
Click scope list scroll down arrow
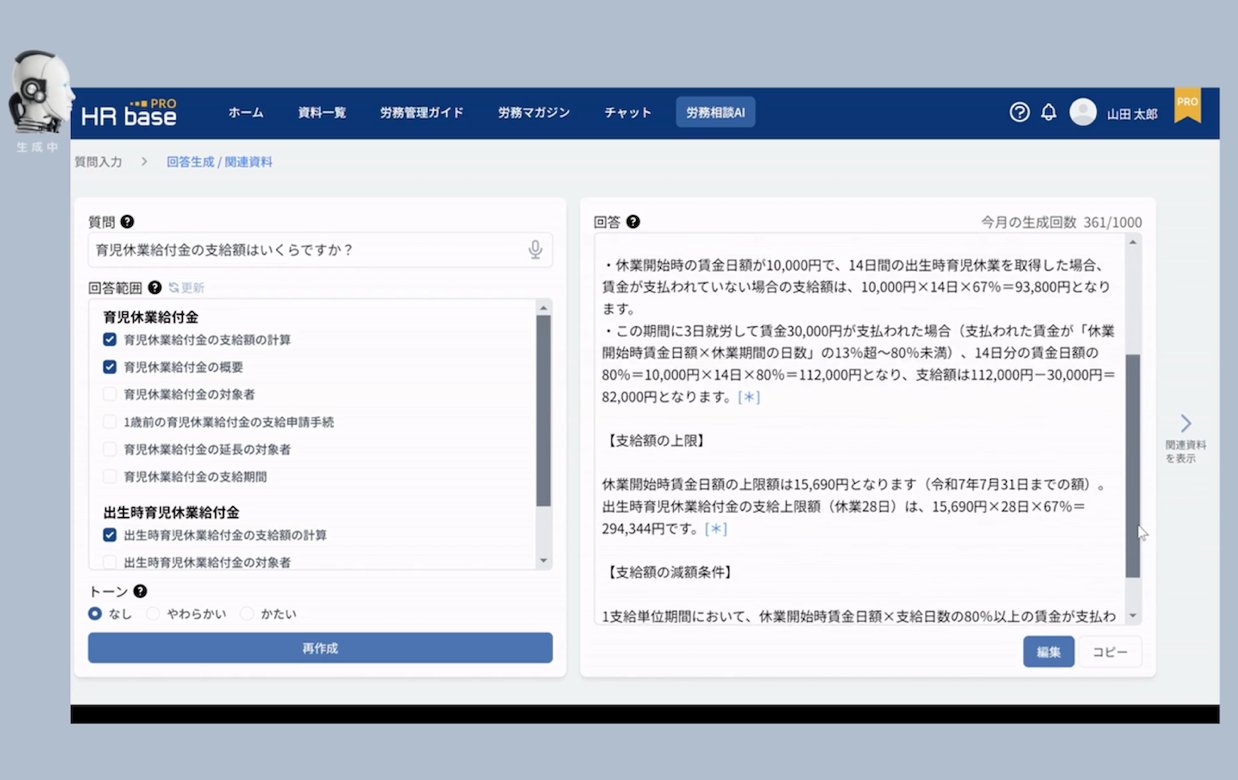pos(544,561)
